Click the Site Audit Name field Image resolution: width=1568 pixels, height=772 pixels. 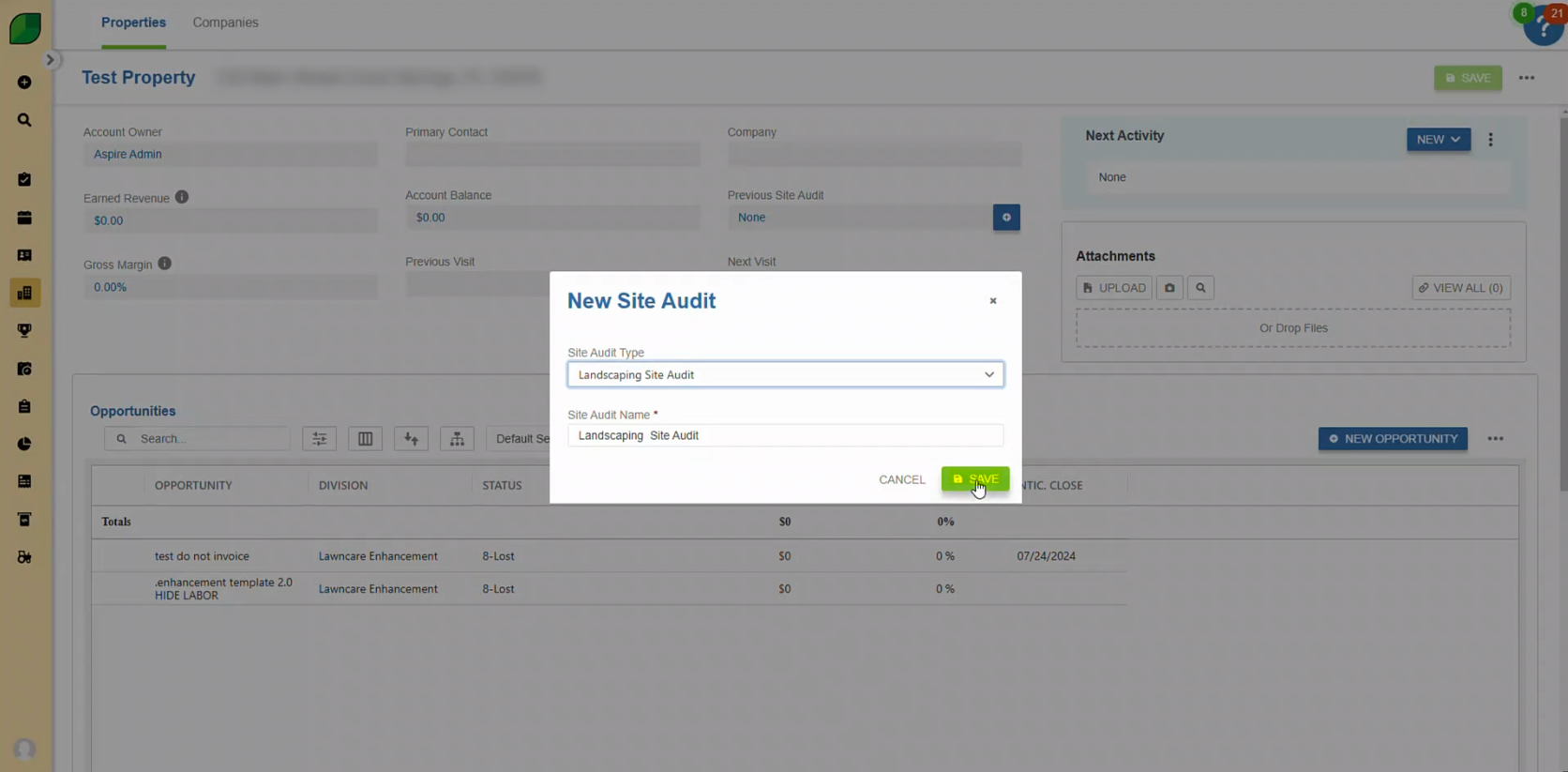click(x=785, y=435)
